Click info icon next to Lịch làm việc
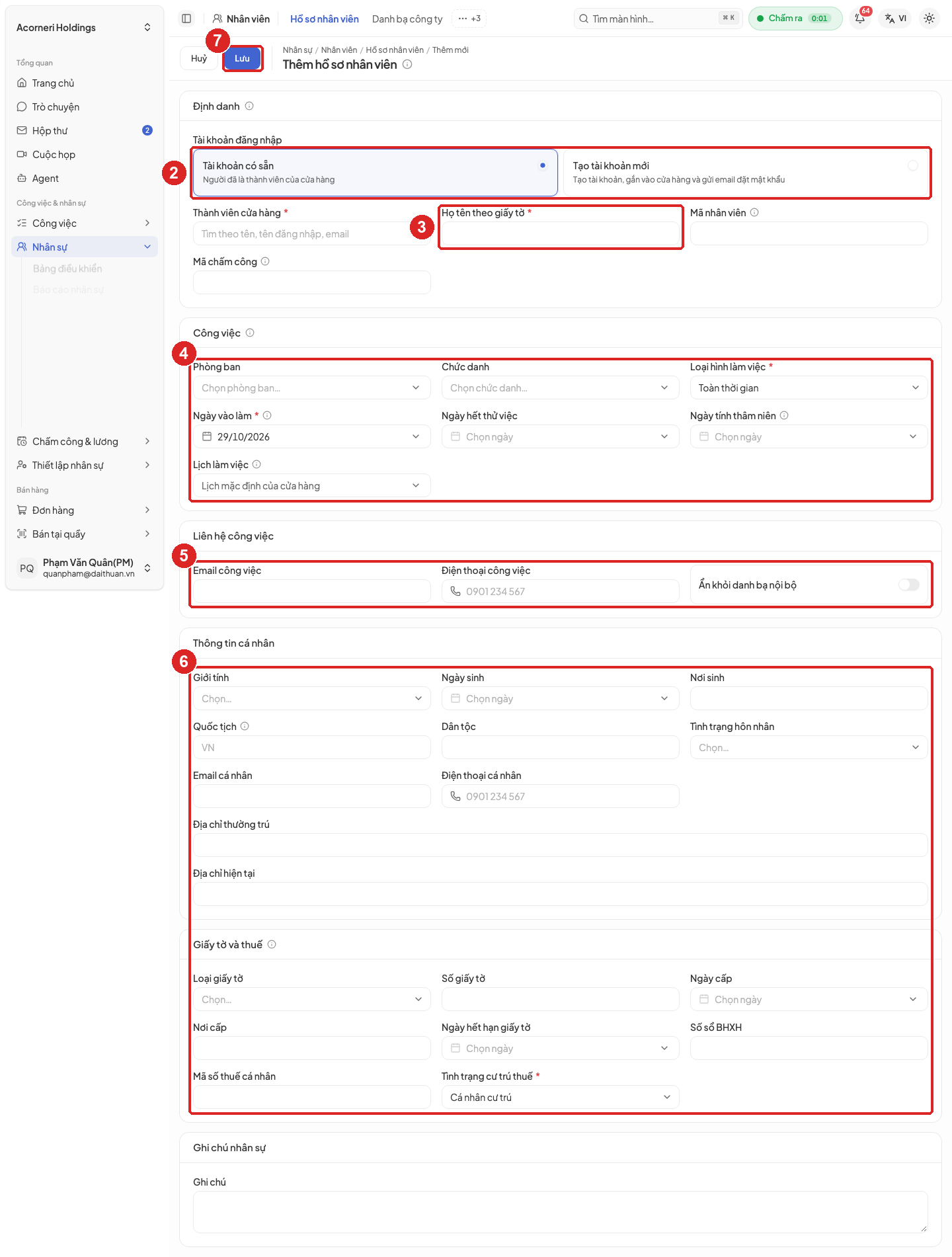 coord(257,464)
